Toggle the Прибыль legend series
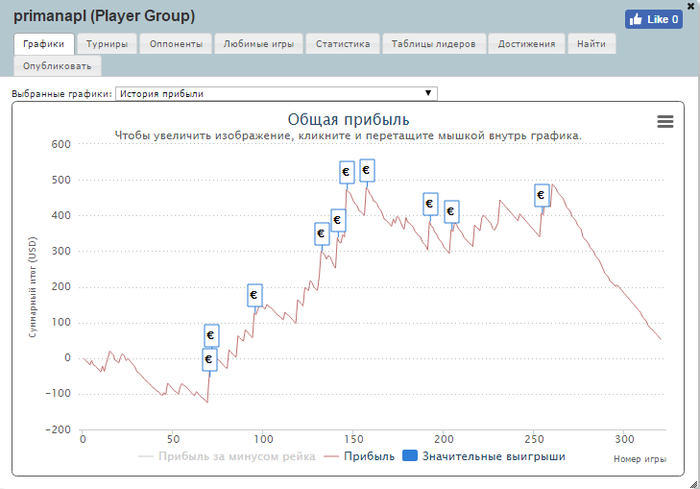 pyautogui.click(x=359, y=456)
